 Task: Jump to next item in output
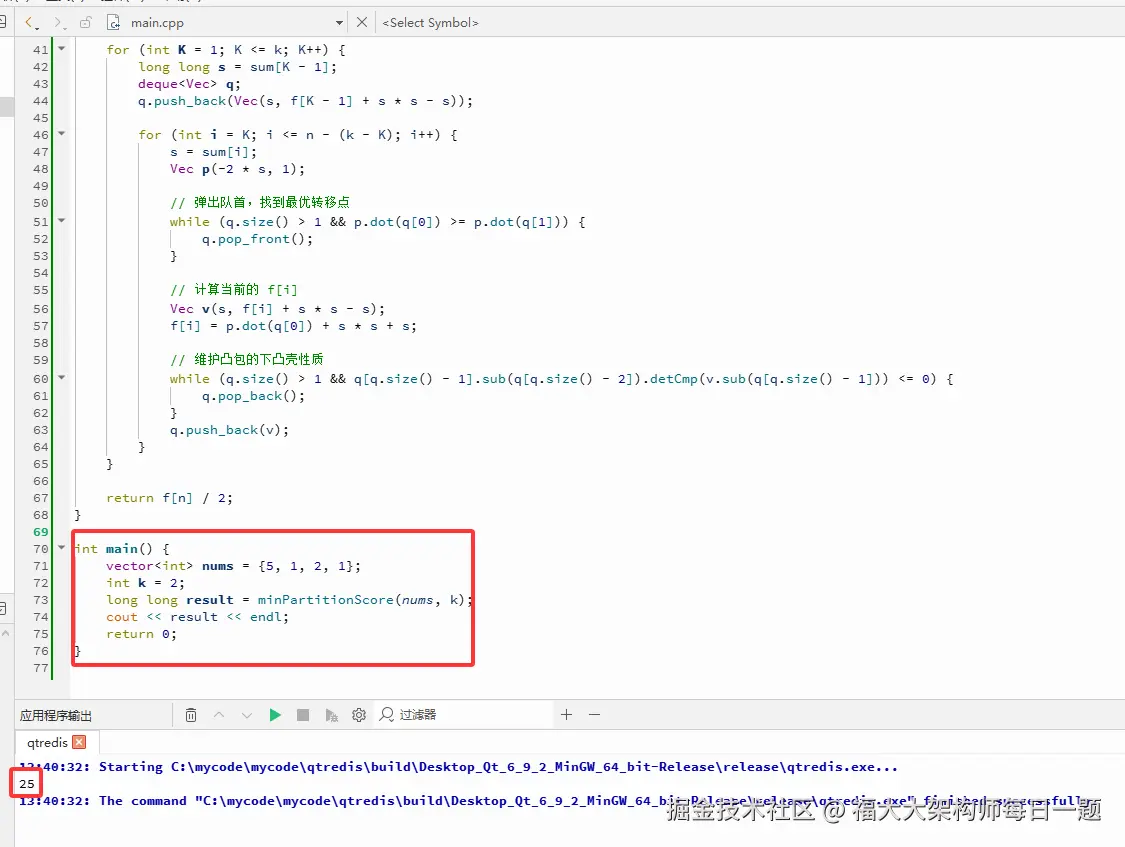point(247,715)
